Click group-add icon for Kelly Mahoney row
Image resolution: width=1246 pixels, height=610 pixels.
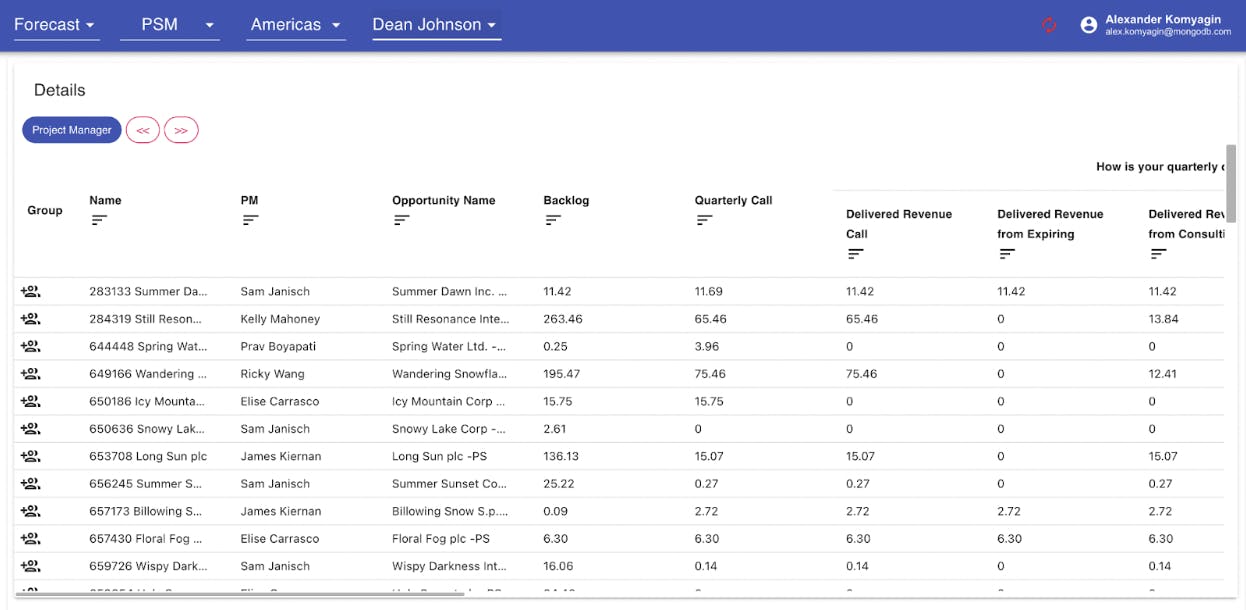(30, 319)
